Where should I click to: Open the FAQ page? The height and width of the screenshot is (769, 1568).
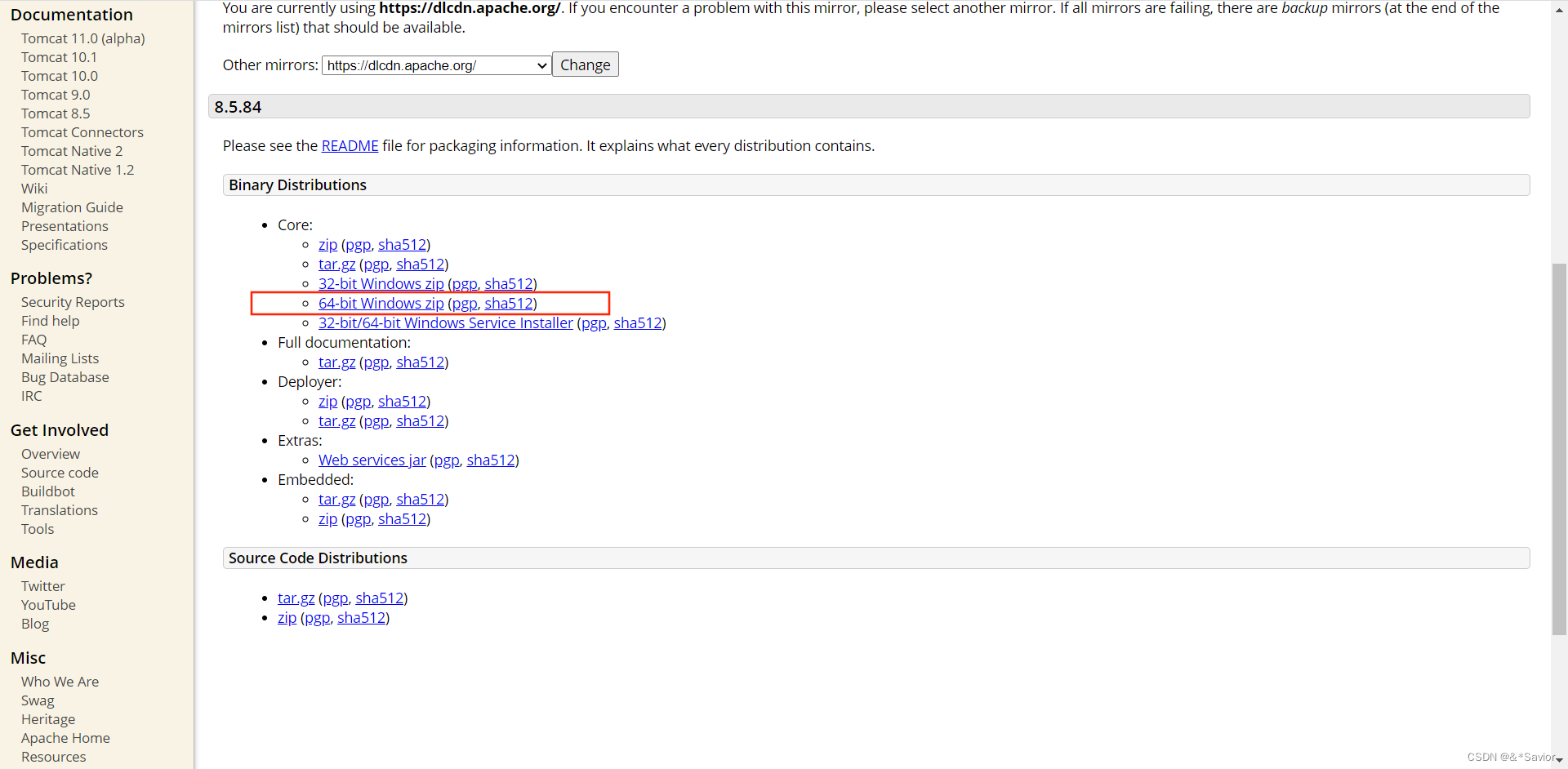point(34,340)
